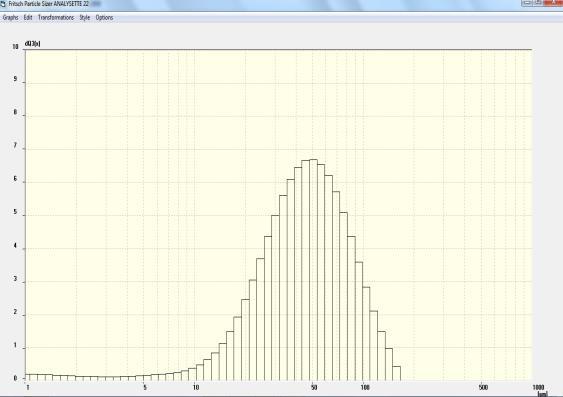Click the y-axis value 3
This screenshot has width=563, height=397.
15,279
